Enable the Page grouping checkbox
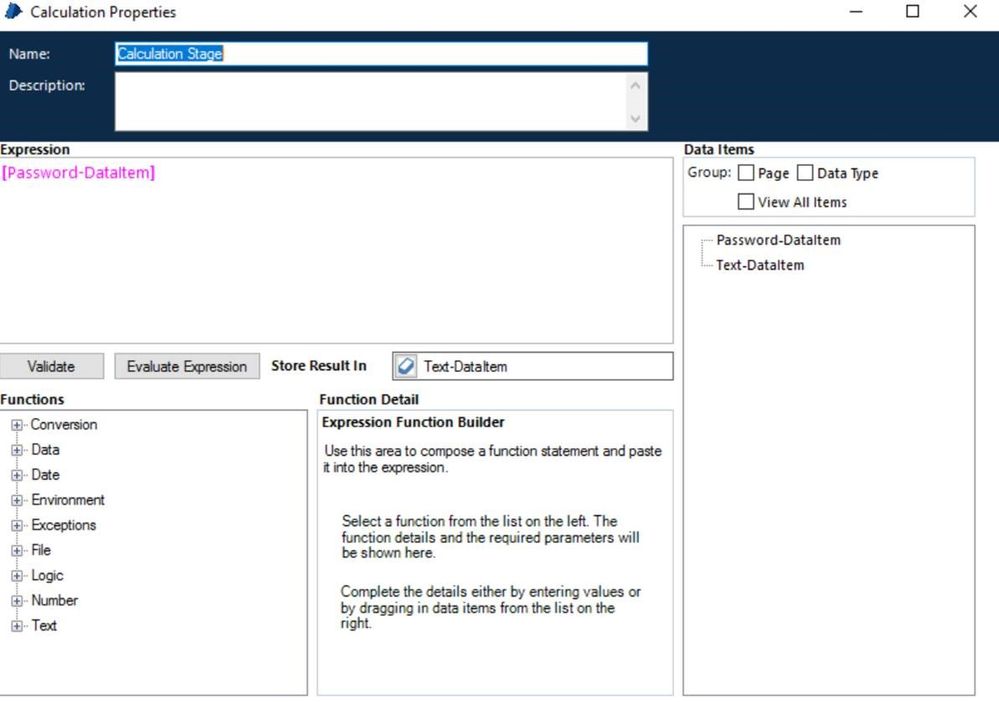999x702 pixels. point(745,173)
